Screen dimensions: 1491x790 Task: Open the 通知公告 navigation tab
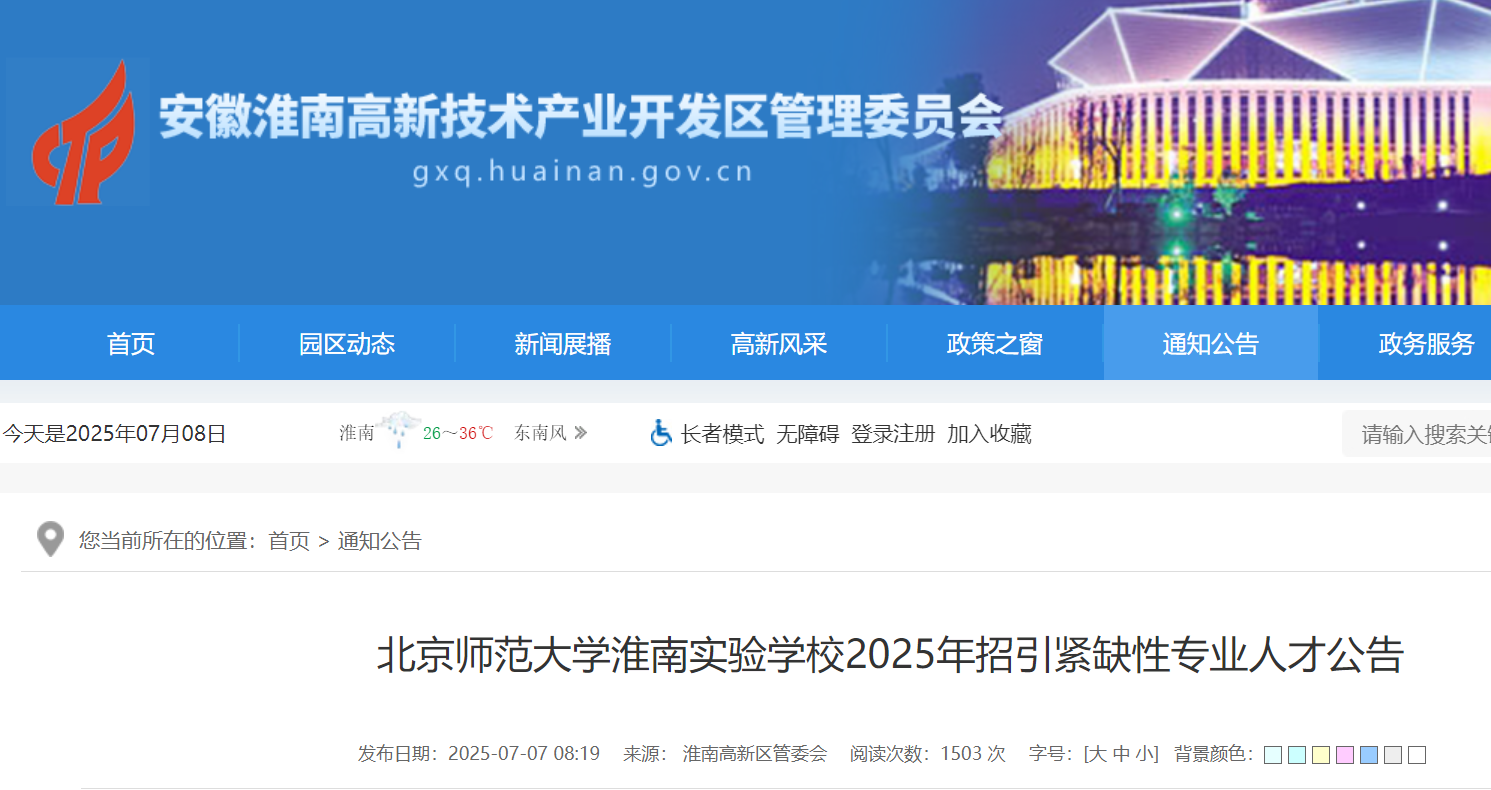click(1211, 343)
